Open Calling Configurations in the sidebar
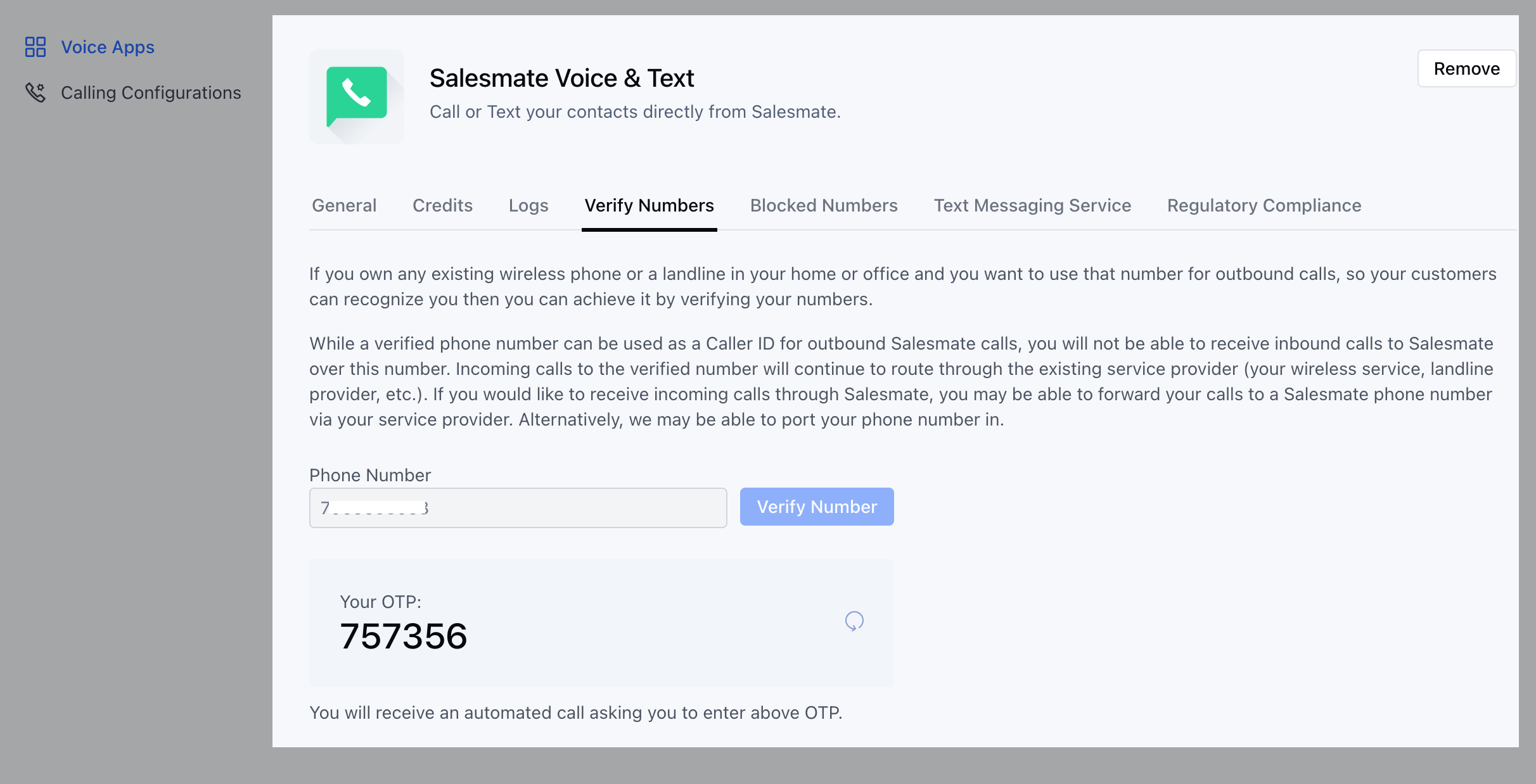 (x=151, y=92)
